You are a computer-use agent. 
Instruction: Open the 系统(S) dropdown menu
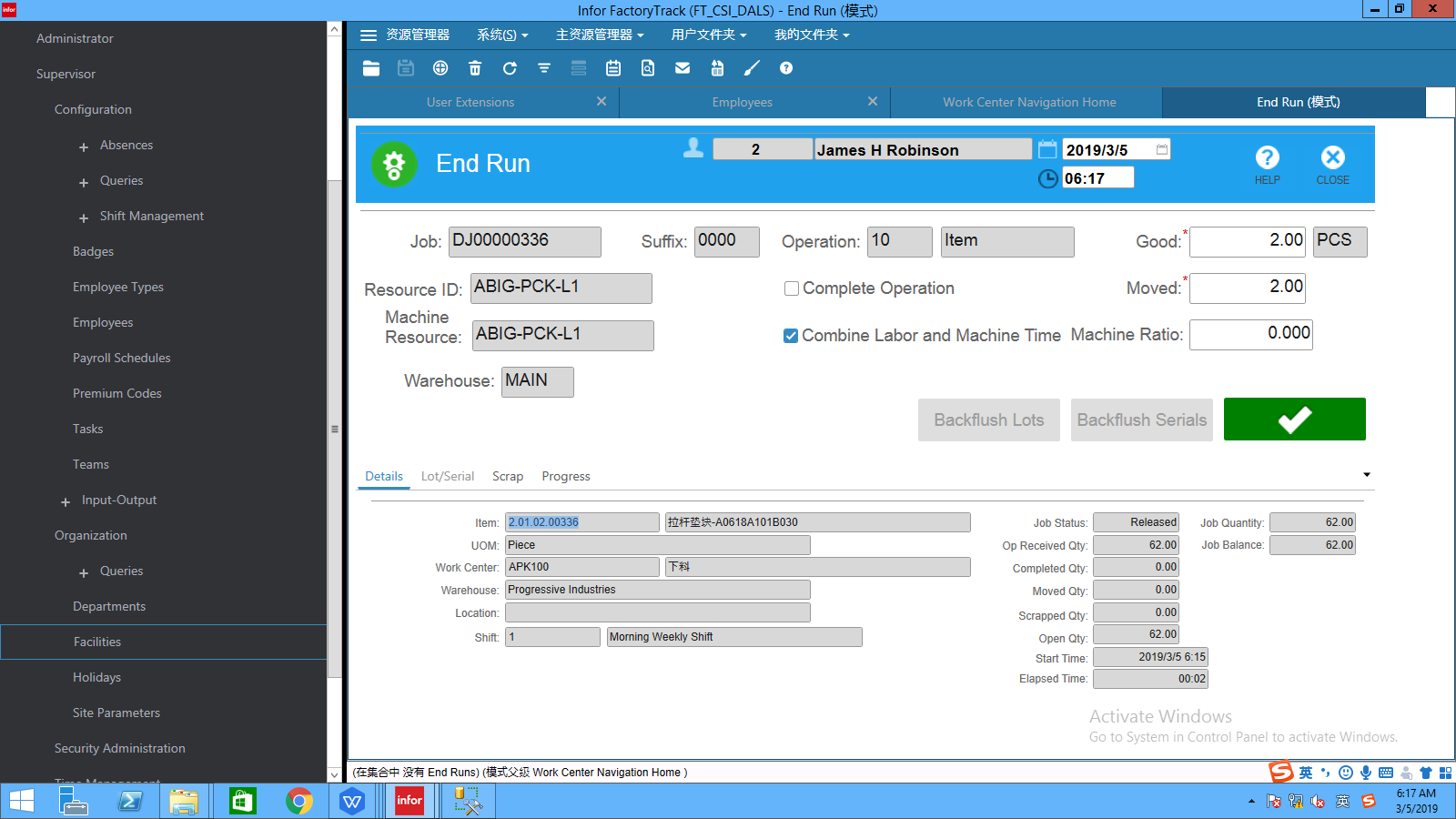point(502,35)
